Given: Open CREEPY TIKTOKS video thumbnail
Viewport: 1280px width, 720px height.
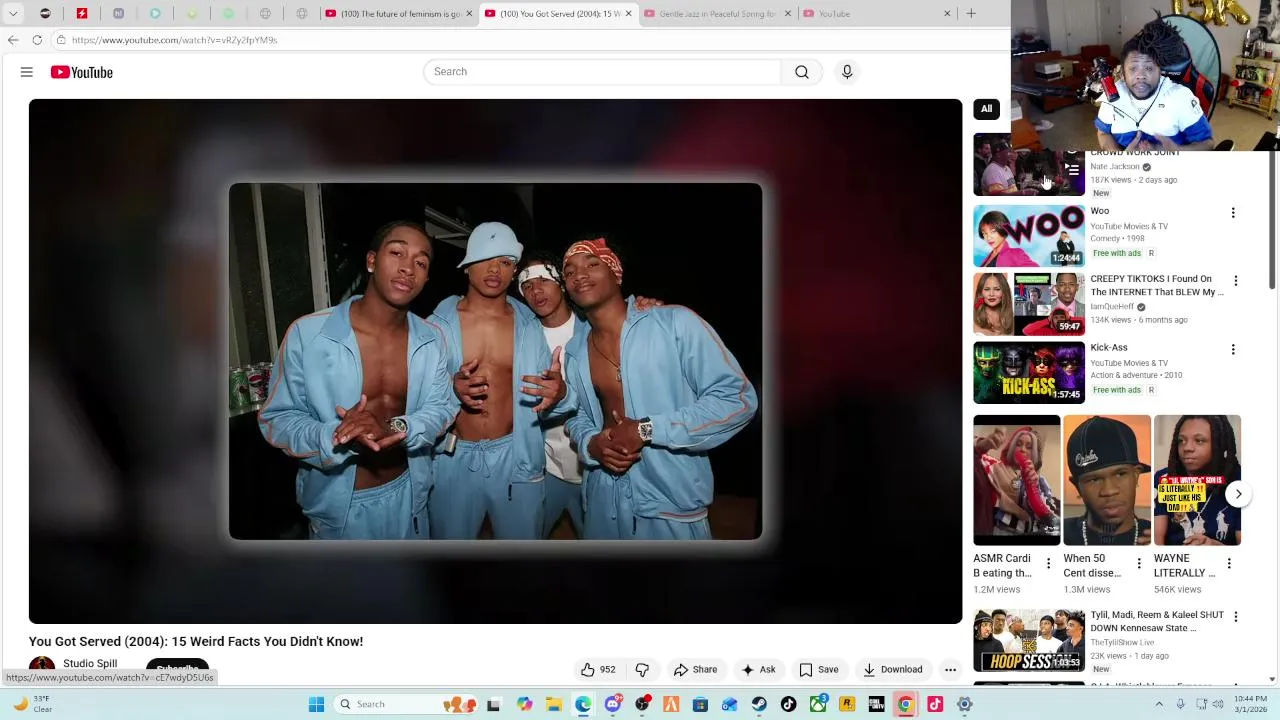Looking at the screenshot, I should click(1029, 304).
